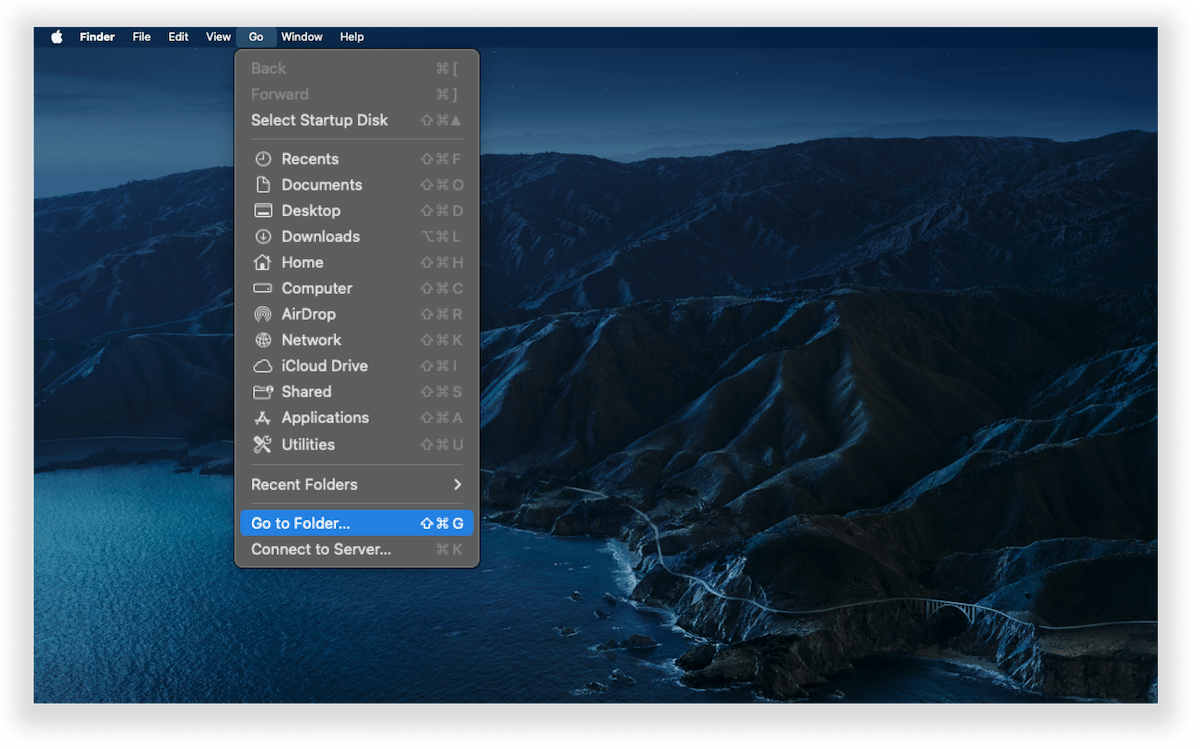1200x749 pixels.
Task: Select the Downloads menu entry
Action: click(357, 237)
